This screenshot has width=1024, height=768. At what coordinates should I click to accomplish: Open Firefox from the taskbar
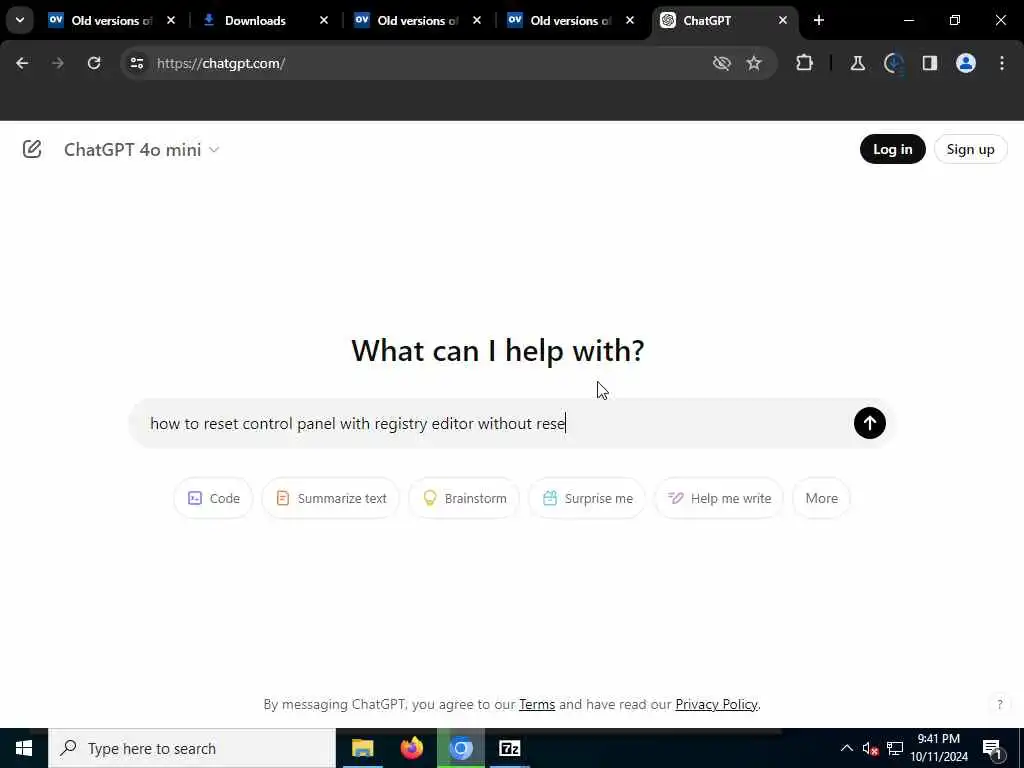pyautogui.click(x=411, y=748)
